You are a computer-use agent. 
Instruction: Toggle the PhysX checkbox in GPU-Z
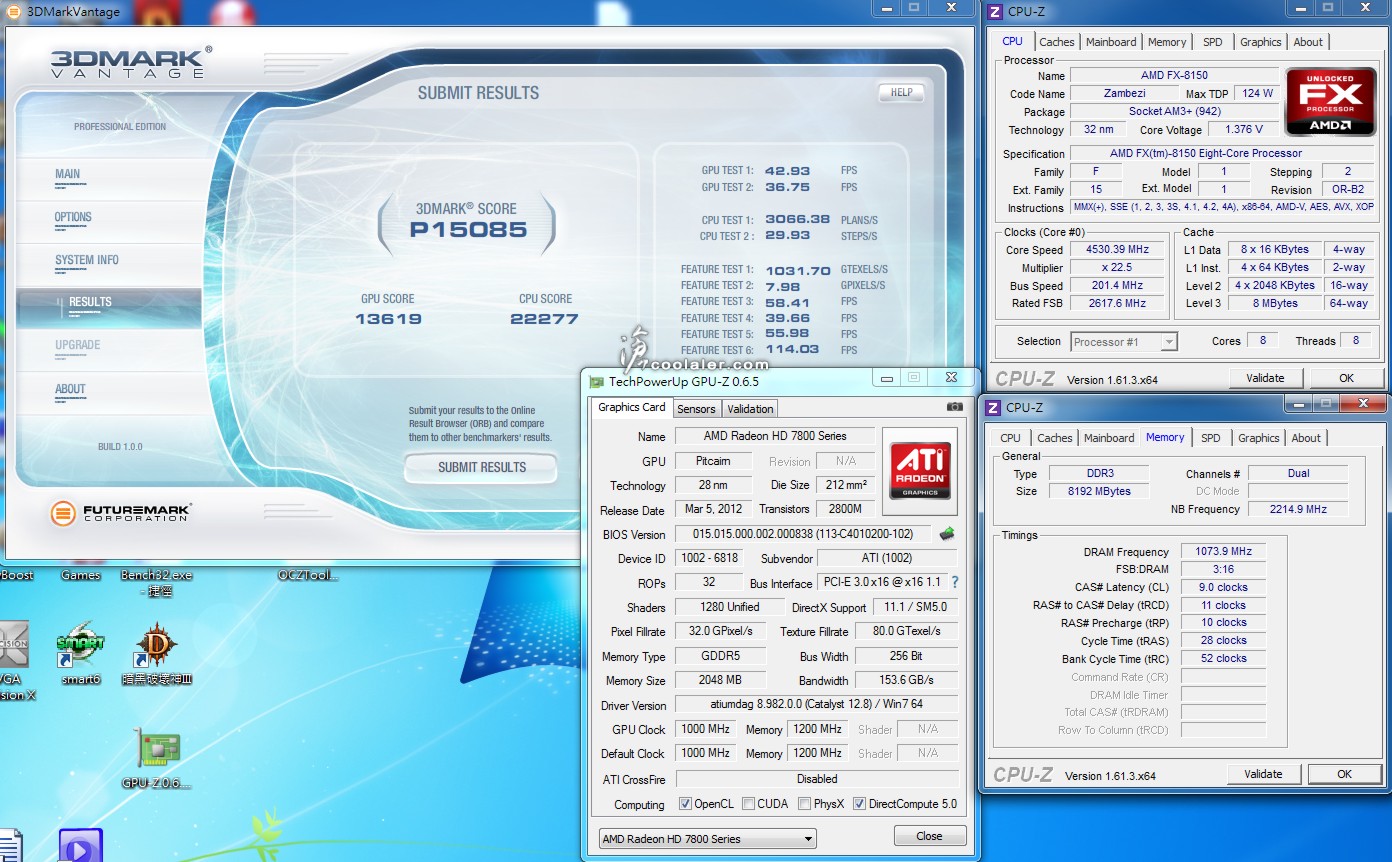coord(805,804)
